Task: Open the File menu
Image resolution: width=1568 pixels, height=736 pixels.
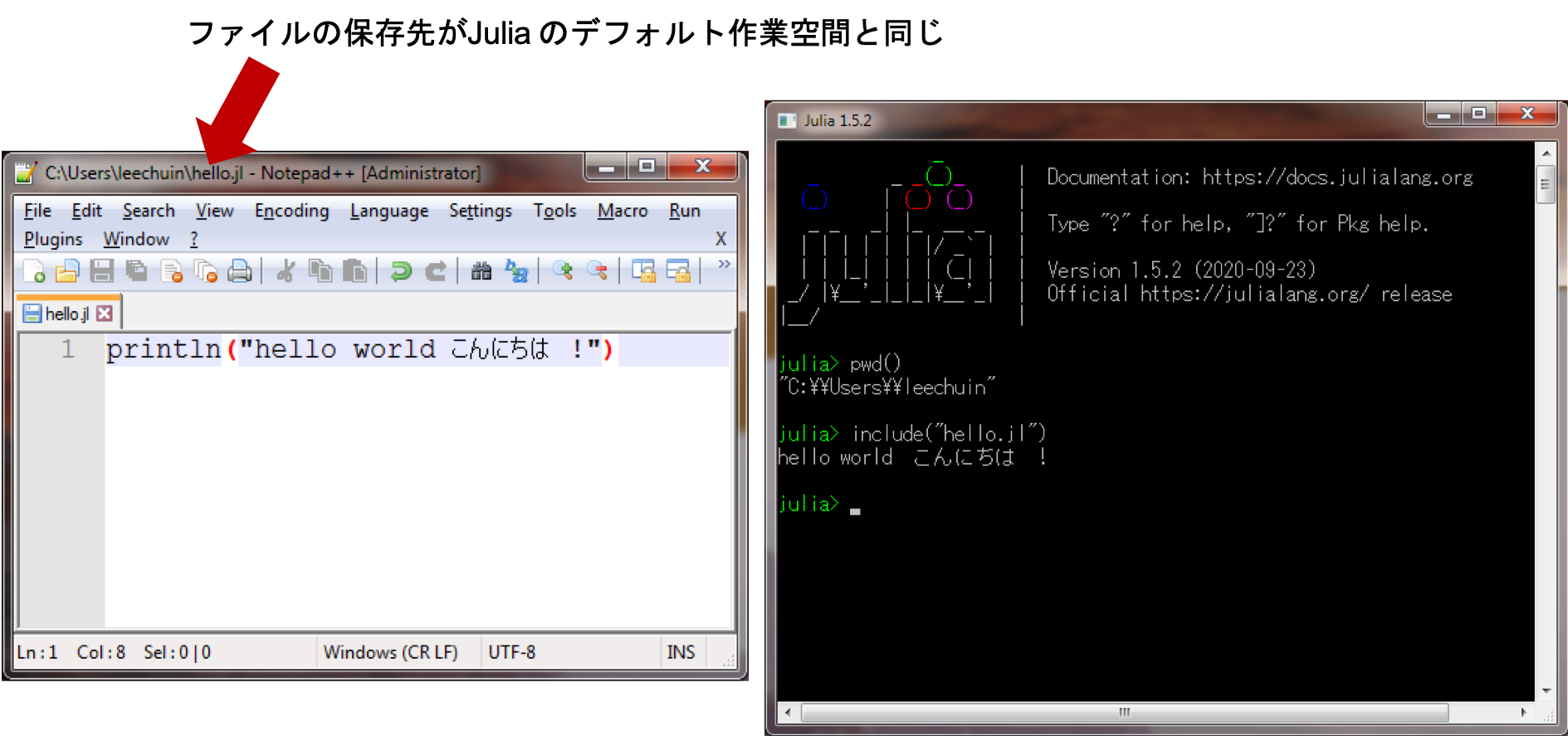Action: click(37, 211)
